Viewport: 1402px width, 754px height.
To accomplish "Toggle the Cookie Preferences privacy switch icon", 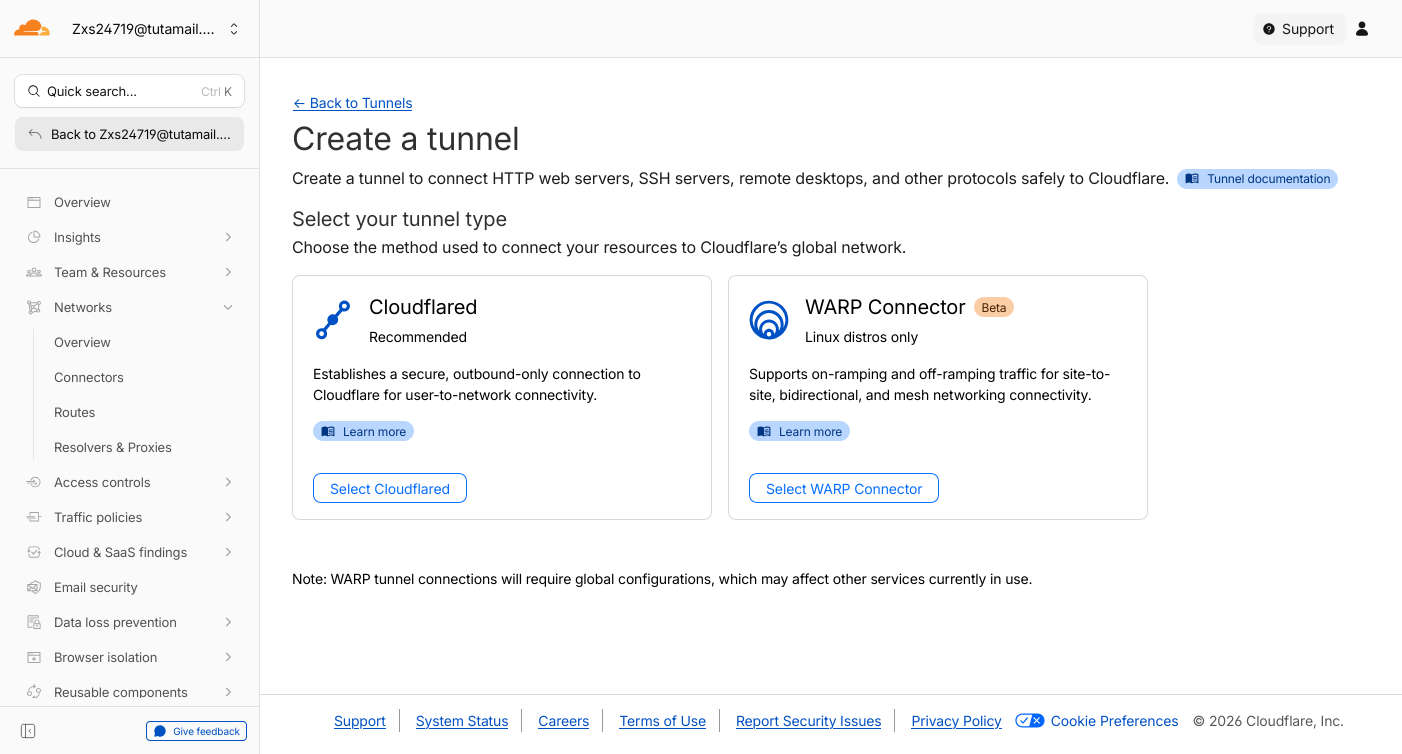I will point(1030,721).
